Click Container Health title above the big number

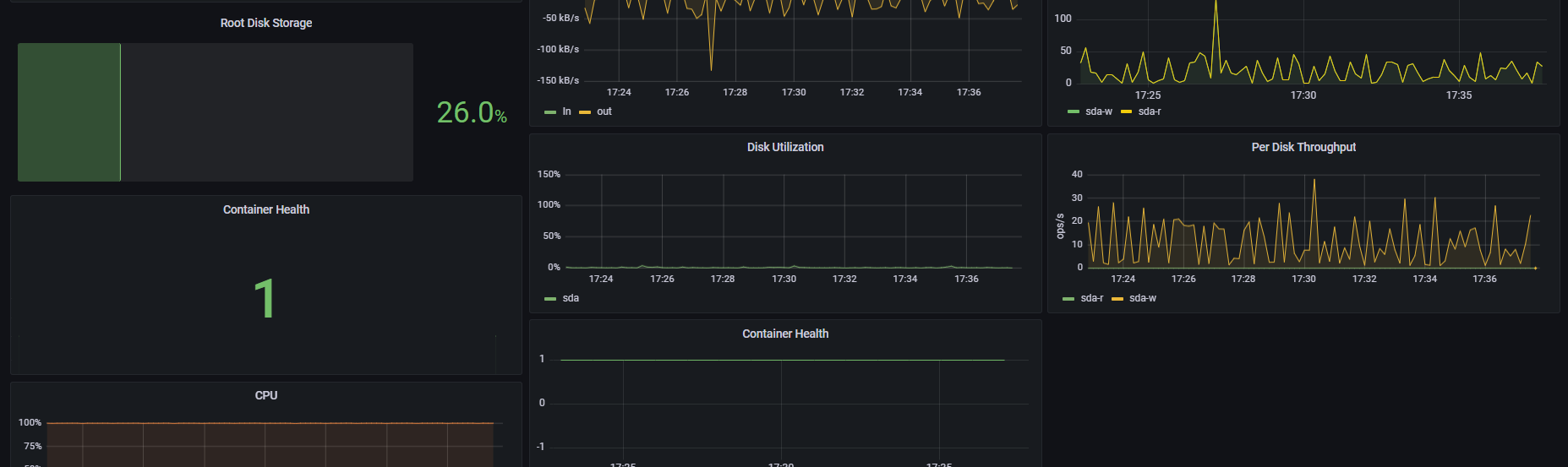click(266, 209)
